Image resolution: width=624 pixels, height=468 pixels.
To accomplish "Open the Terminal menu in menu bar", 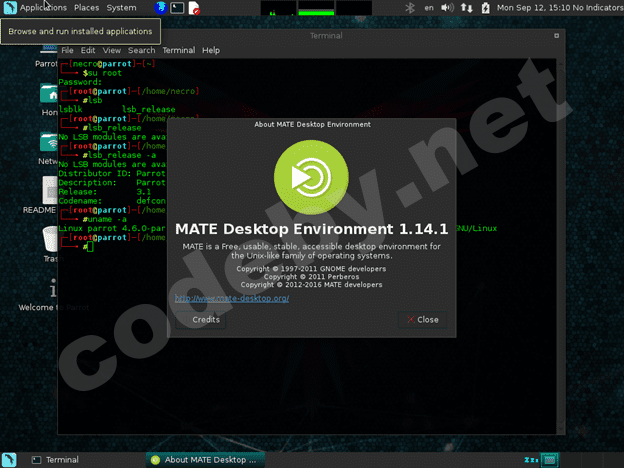I will tap(178, 50).
